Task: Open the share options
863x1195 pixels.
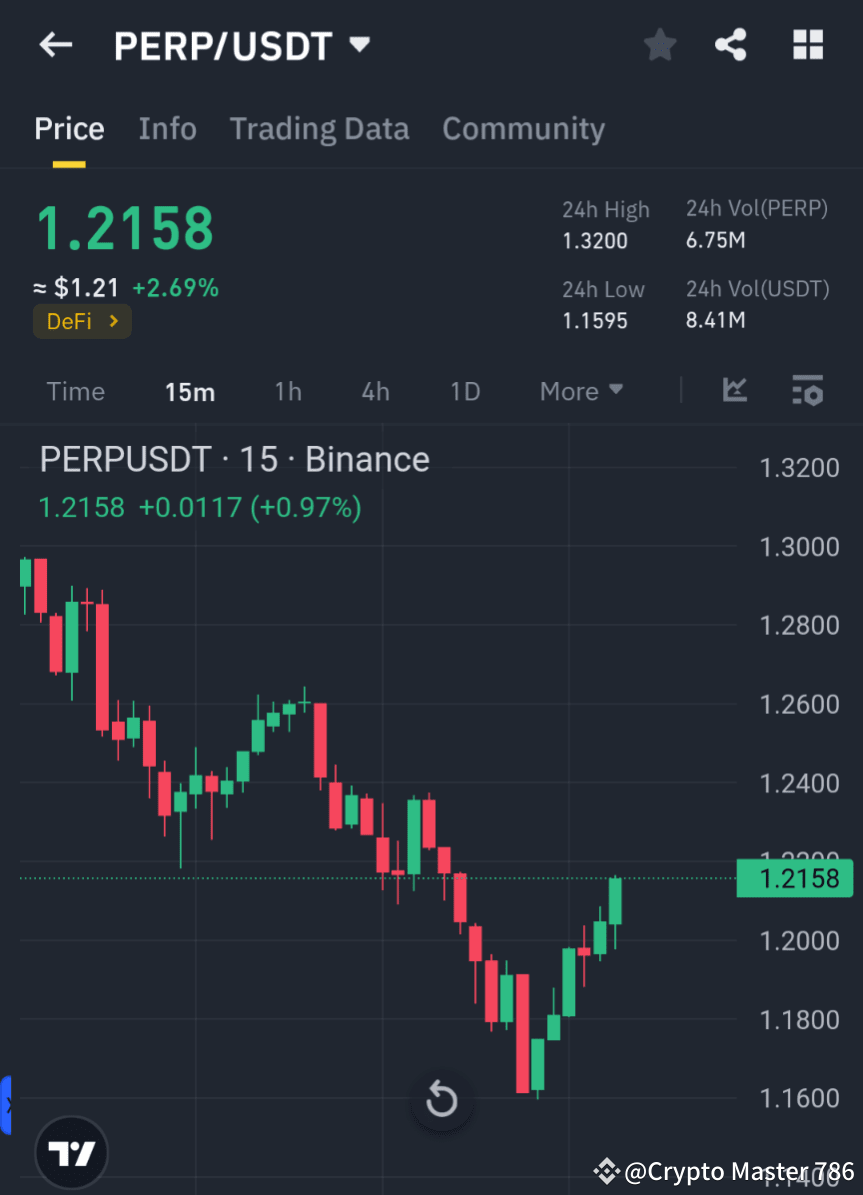Action: (x=731, y=44)
